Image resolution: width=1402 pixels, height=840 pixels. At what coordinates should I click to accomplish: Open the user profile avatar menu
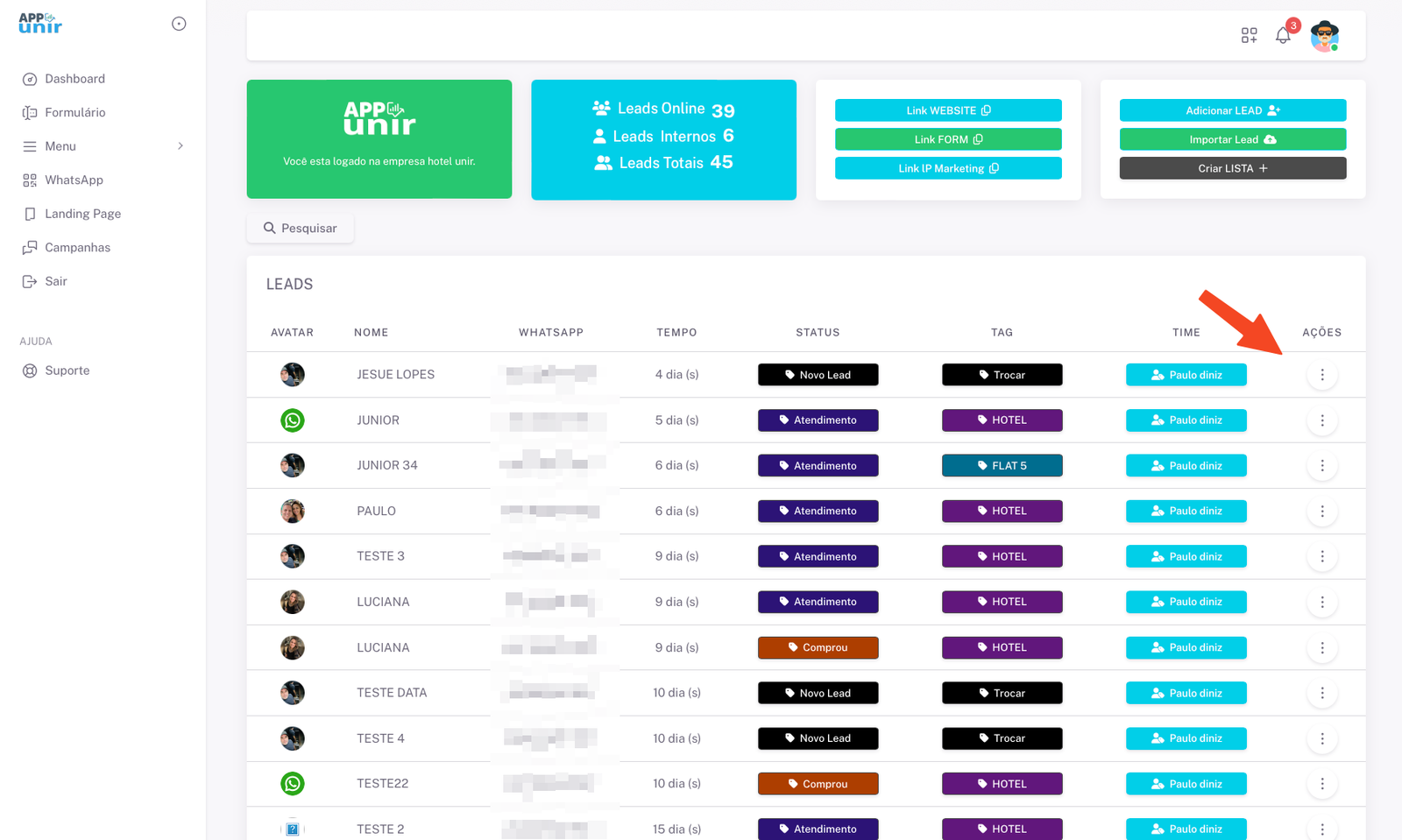(1324, 36)
